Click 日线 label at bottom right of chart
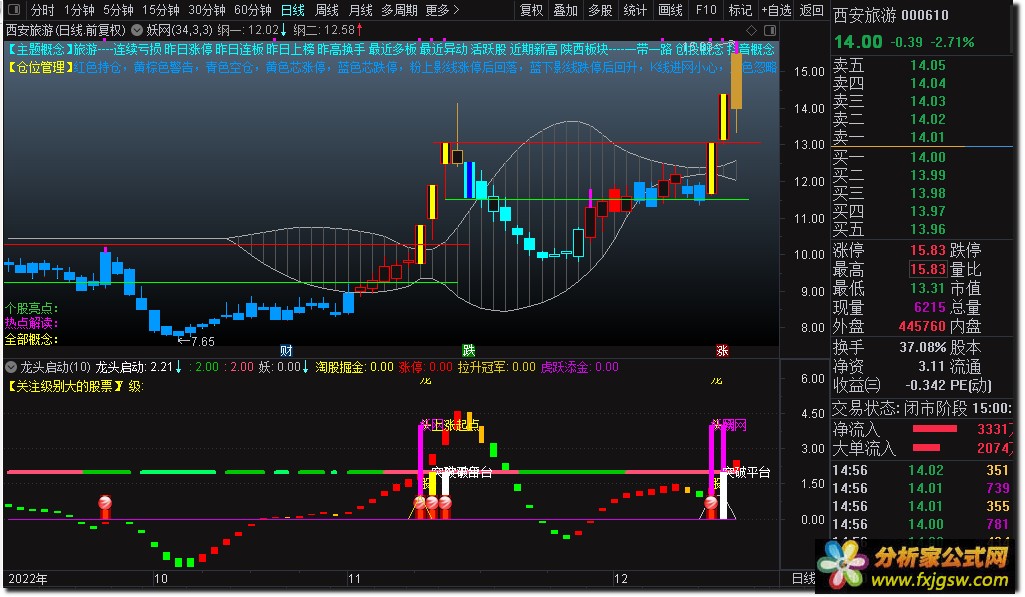This screenshot has width=1025, height=597. coord(803,579)
